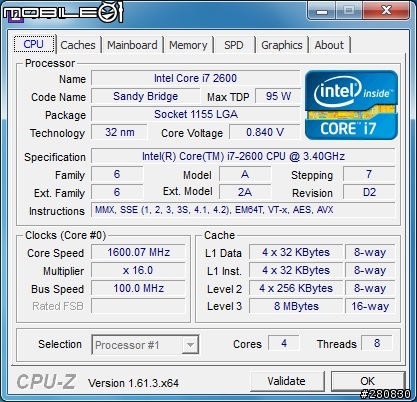Click the L1 Inst. '8-way' associativity value
Viewport: 417px width, 402px height.
coord(370,270)
